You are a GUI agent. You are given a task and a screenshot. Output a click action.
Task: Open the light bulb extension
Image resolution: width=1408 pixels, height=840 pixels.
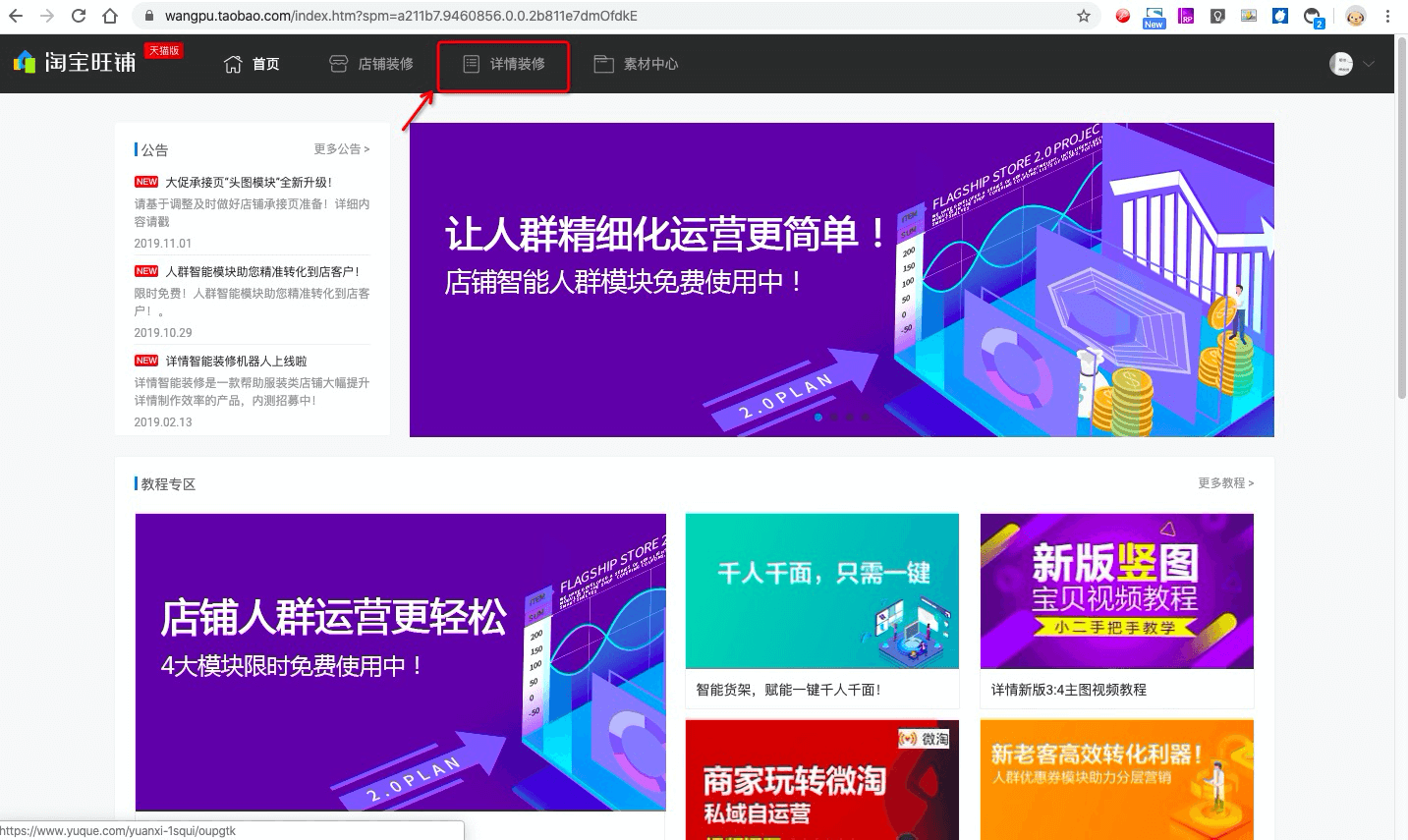click(x=1217, y=16)
